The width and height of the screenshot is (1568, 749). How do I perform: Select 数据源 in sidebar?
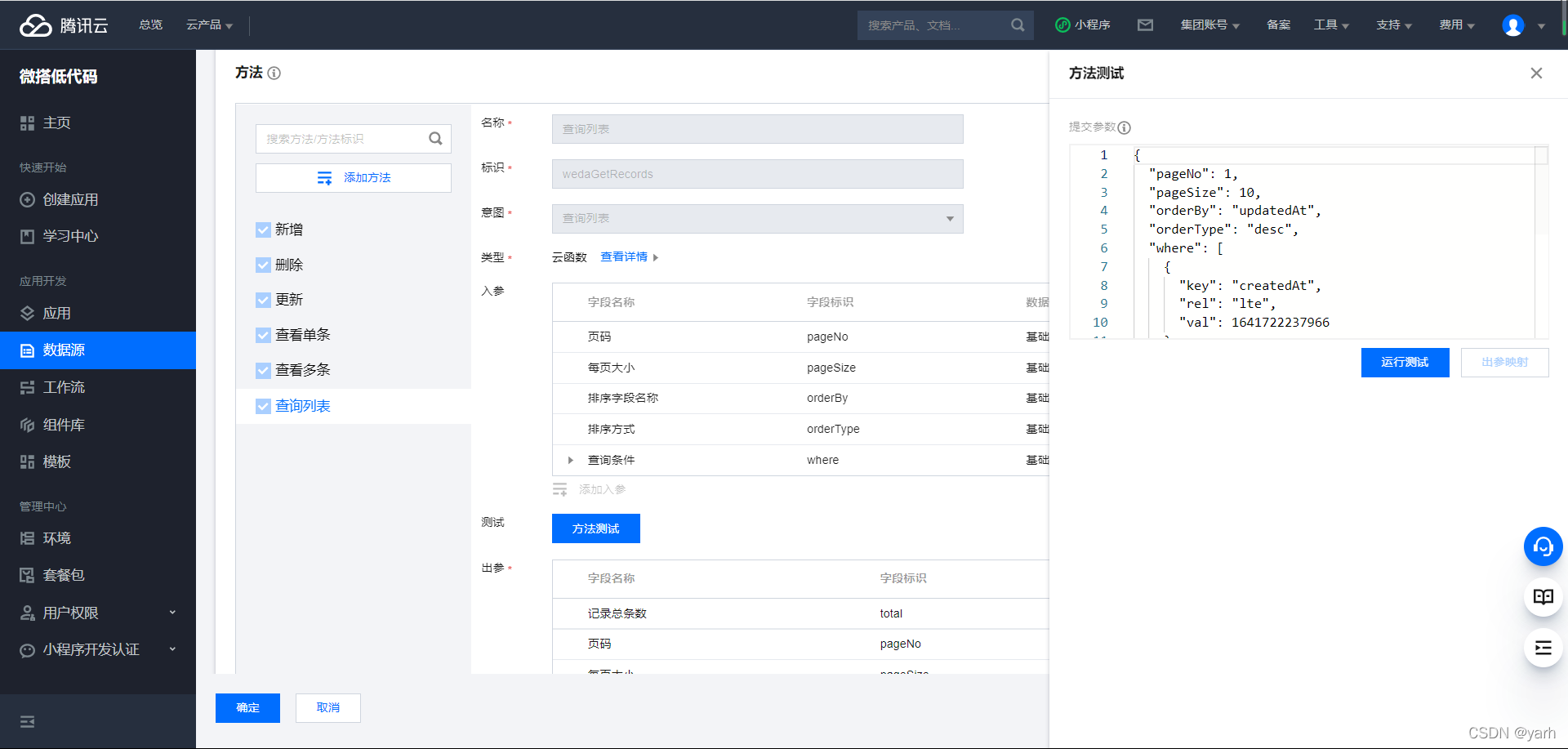pyautogui.click(x=98, y=350)
